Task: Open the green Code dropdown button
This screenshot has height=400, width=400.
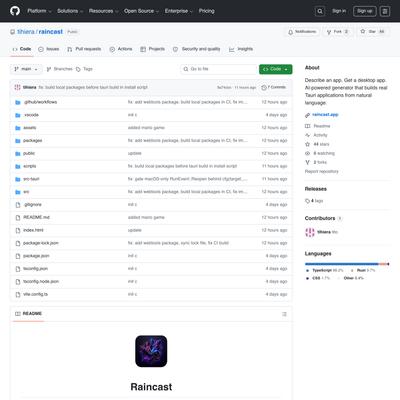Action: [276, 69]
